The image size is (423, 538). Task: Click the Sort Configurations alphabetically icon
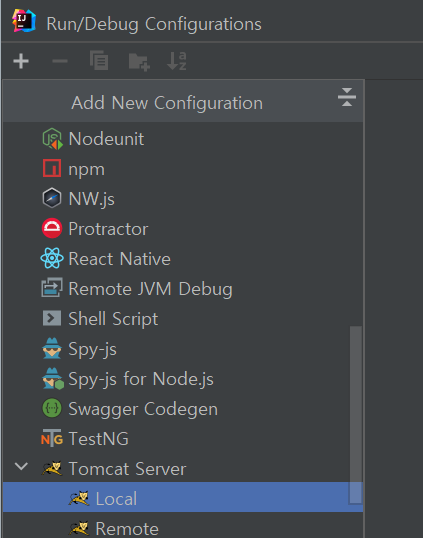[x=177, y=61]
